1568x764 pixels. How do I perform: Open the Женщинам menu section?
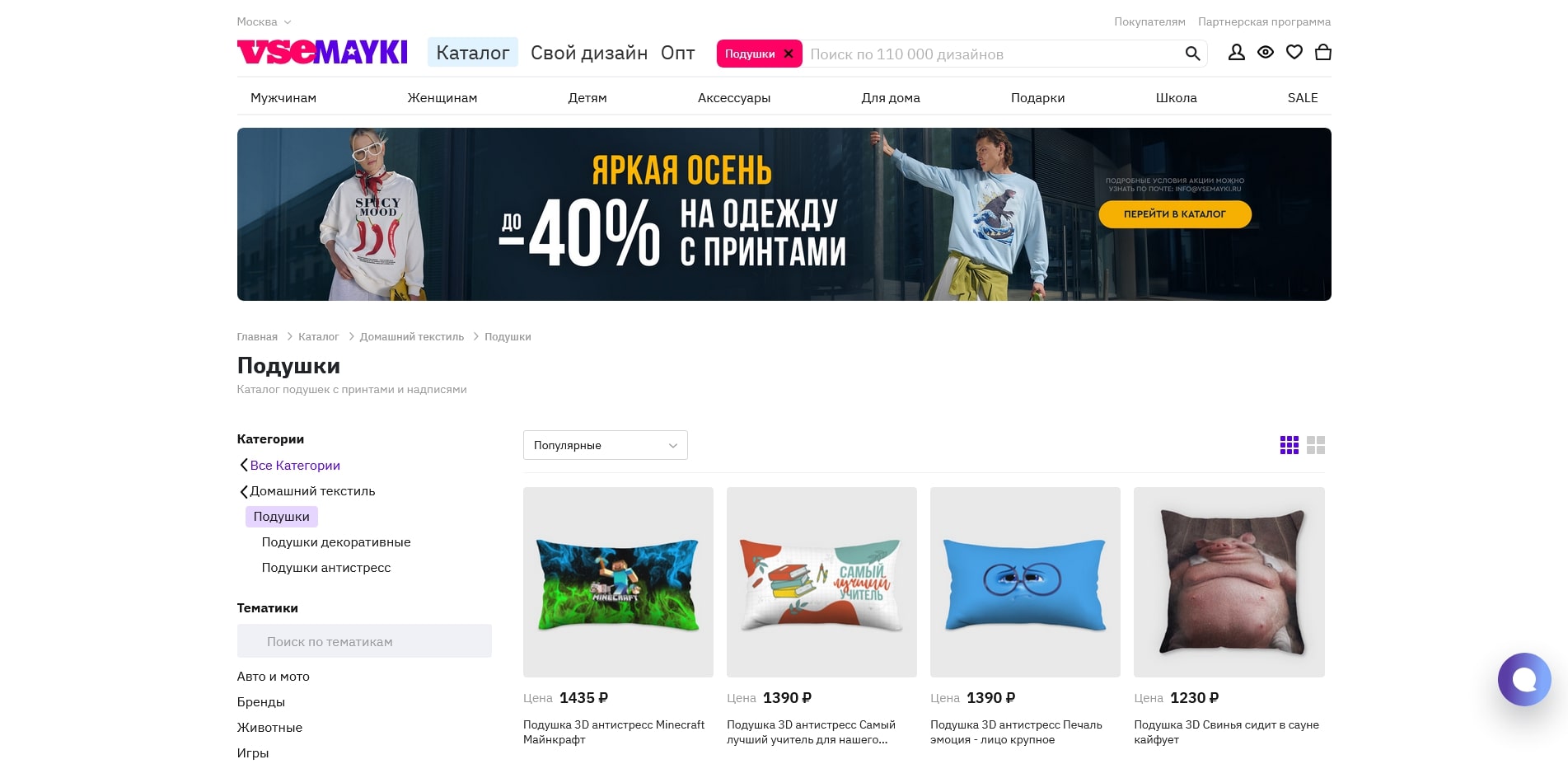point(442,98)
